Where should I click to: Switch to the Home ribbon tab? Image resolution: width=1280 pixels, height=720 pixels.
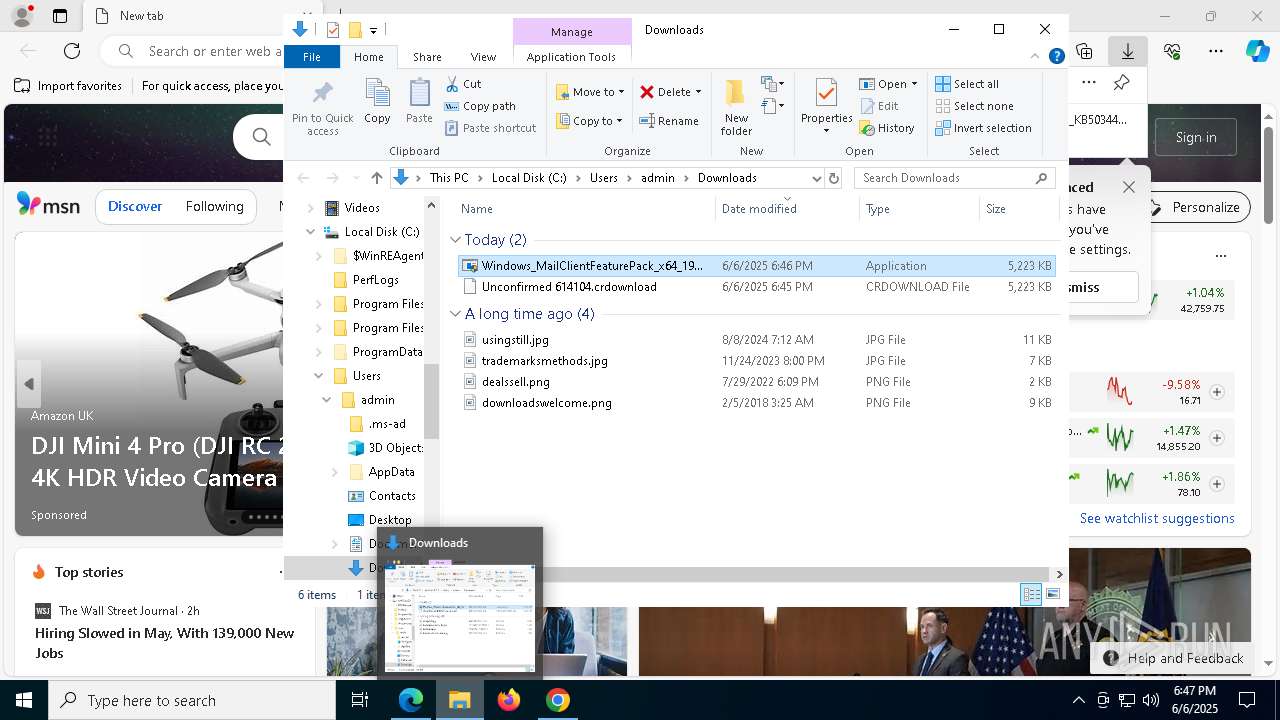(368, 57)
